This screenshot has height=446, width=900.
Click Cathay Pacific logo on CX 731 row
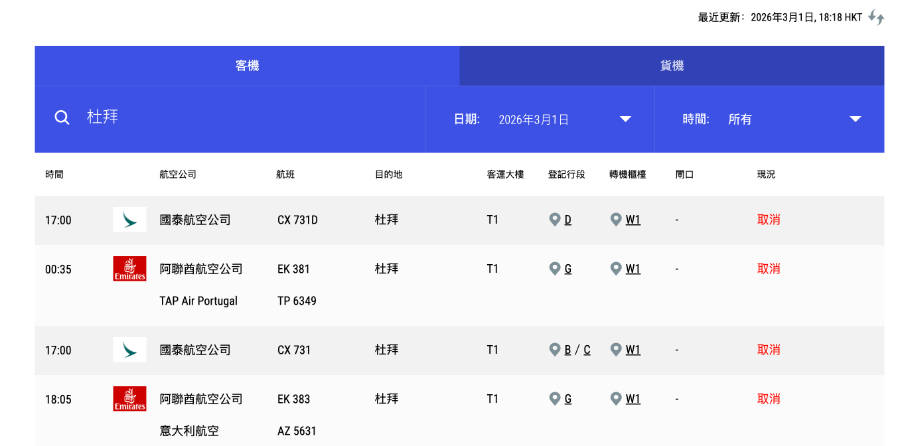(x=129, y=350)
